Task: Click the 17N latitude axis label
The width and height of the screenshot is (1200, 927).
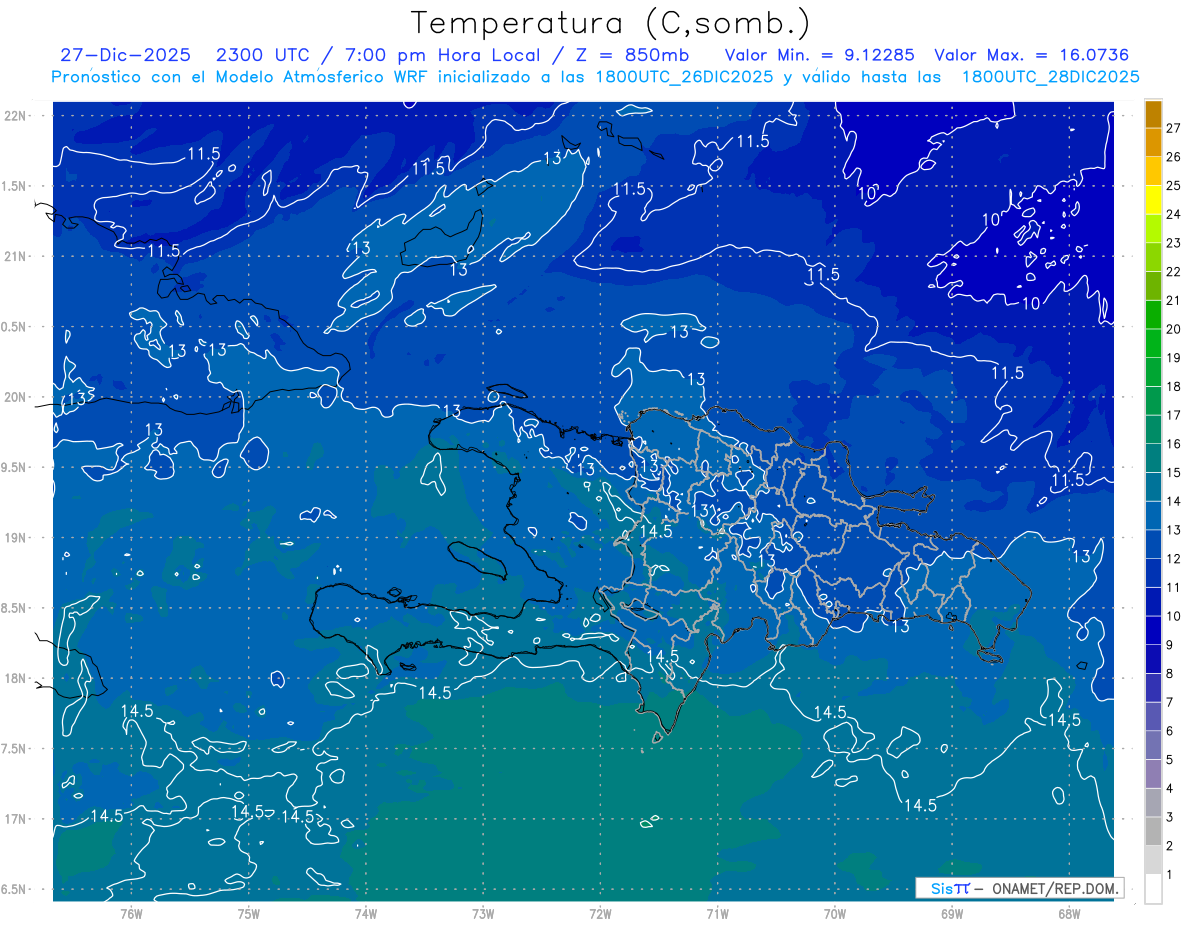Action: (14, 819)
